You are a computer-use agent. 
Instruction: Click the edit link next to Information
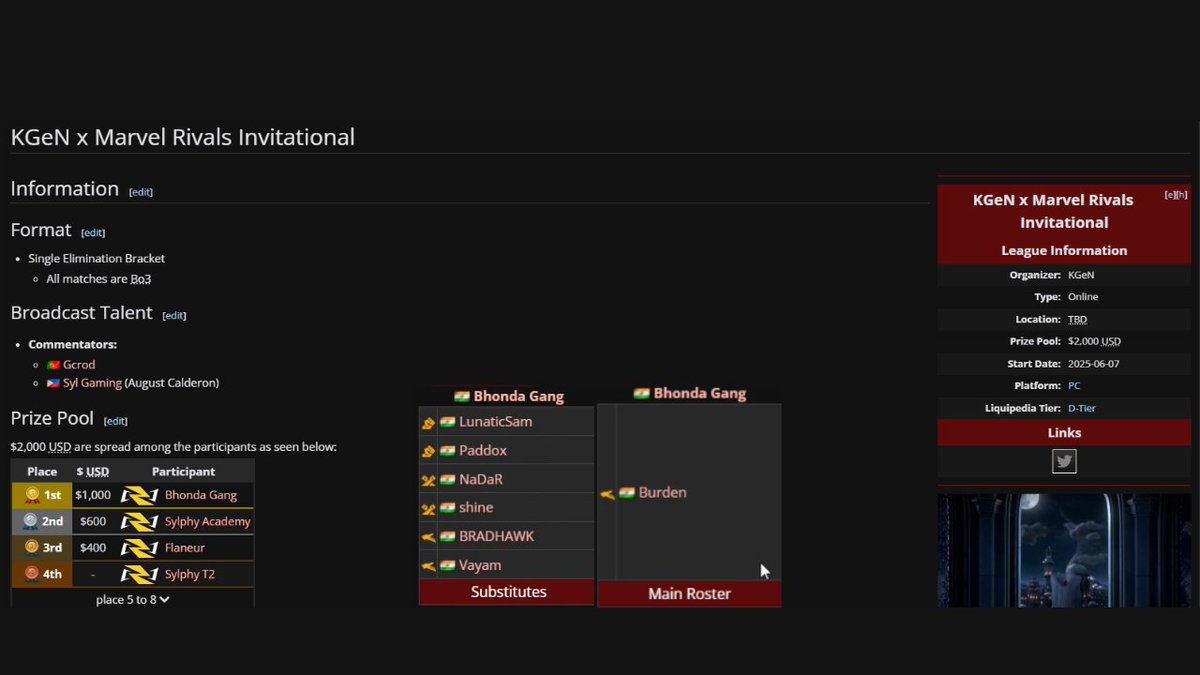pyautogui.click(x=141, y=192)
